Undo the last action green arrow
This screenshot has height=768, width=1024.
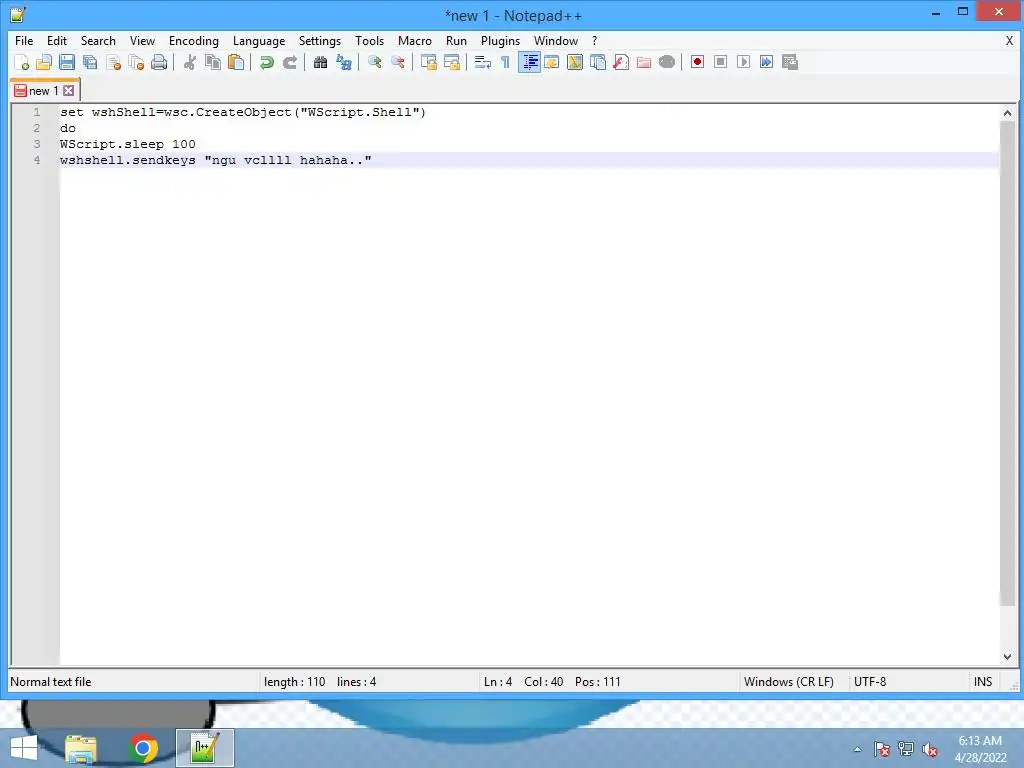click(x=266, y=62)
